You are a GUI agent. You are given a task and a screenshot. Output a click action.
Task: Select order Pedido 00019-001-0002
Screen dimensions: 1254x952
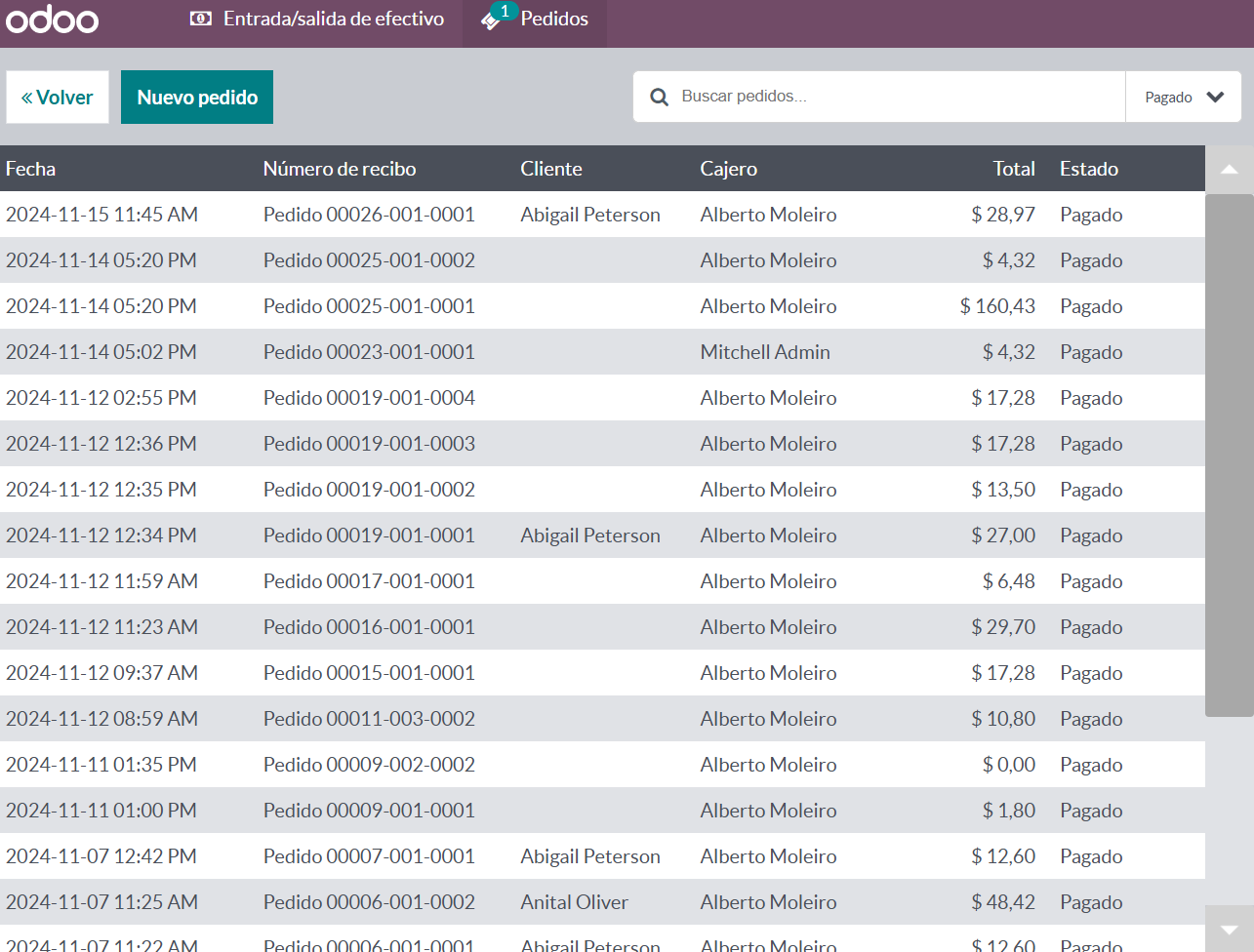(x=602, y=490)
